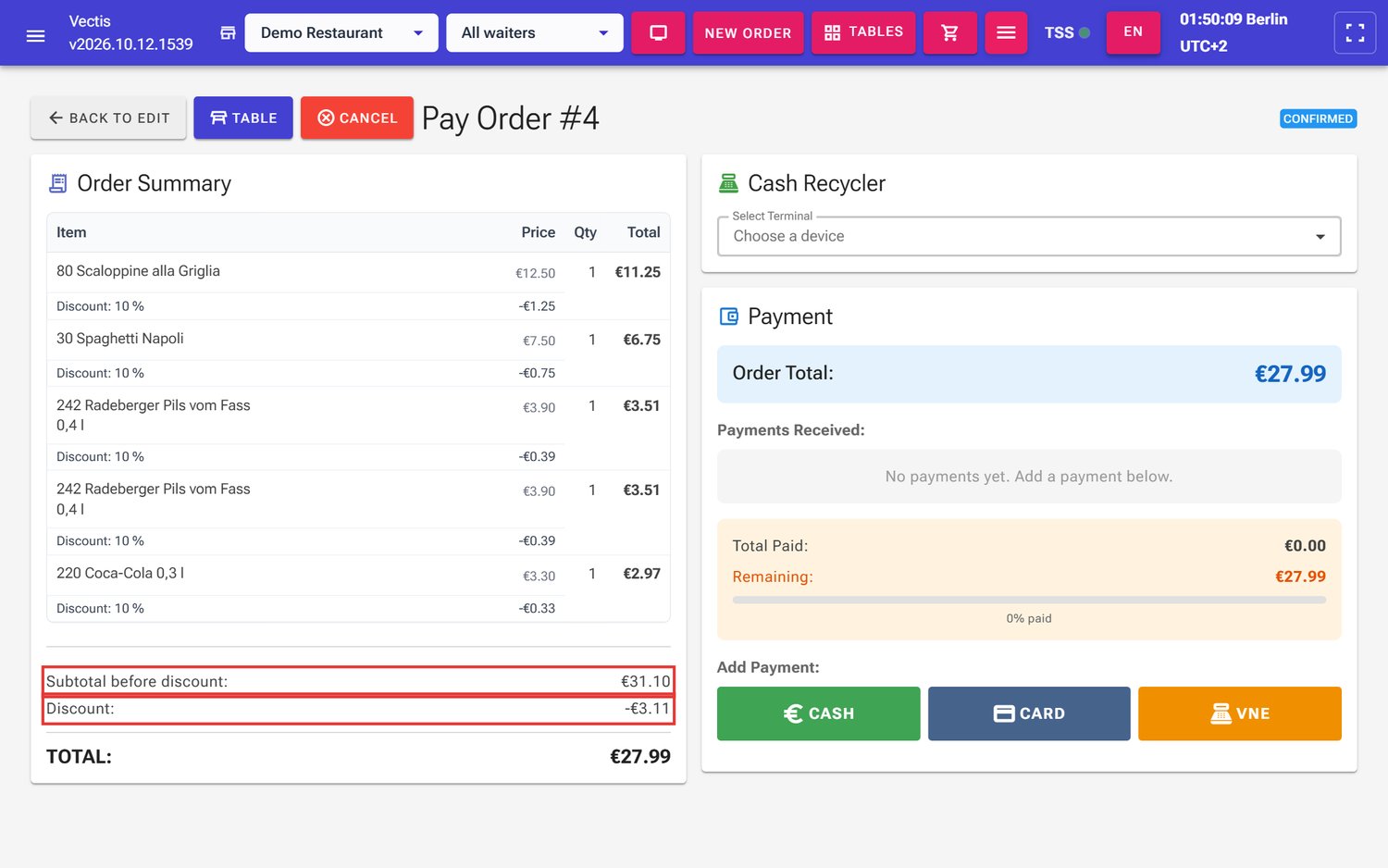Add a CARD payment
This screenshot has height=868, width=1388.
[x=1029, y=713]
